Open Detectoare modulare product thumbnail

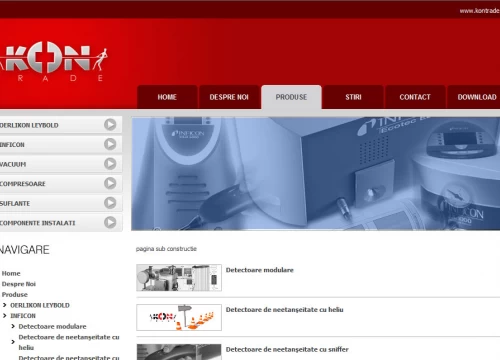point(179,278)
